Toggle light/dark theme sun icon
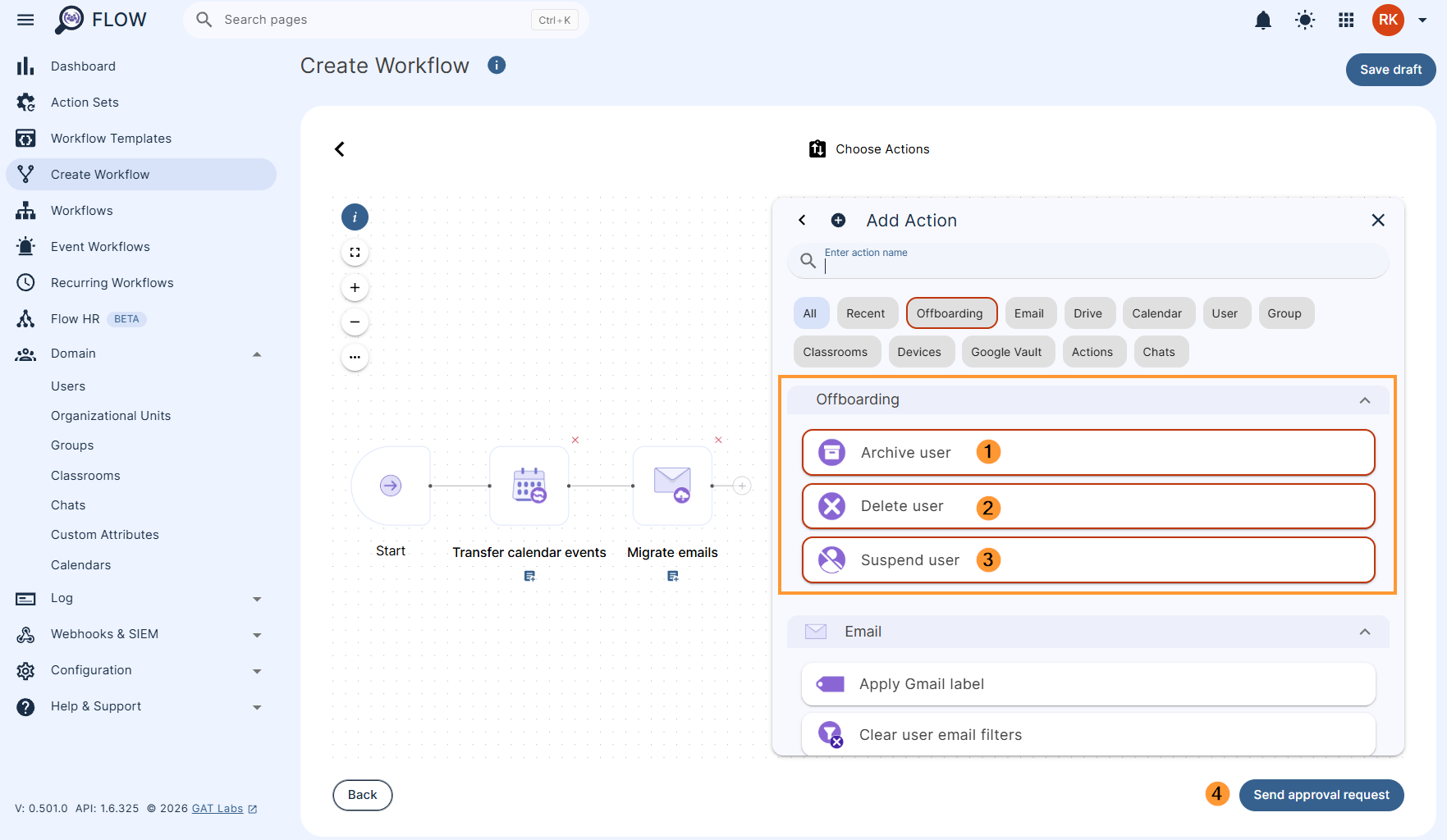The height and width of the screenshot is (840, 1447). point(1305,20)
